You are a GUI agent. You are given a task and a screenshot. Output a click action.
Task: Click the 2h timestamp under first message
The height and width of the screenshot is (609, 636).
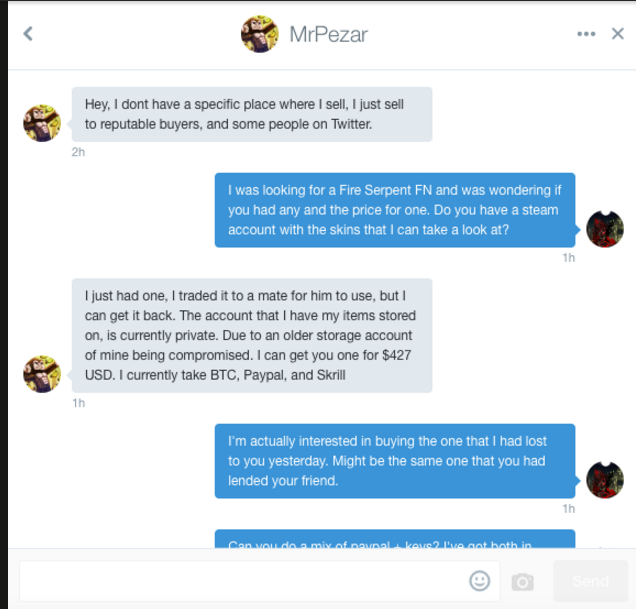78,152
